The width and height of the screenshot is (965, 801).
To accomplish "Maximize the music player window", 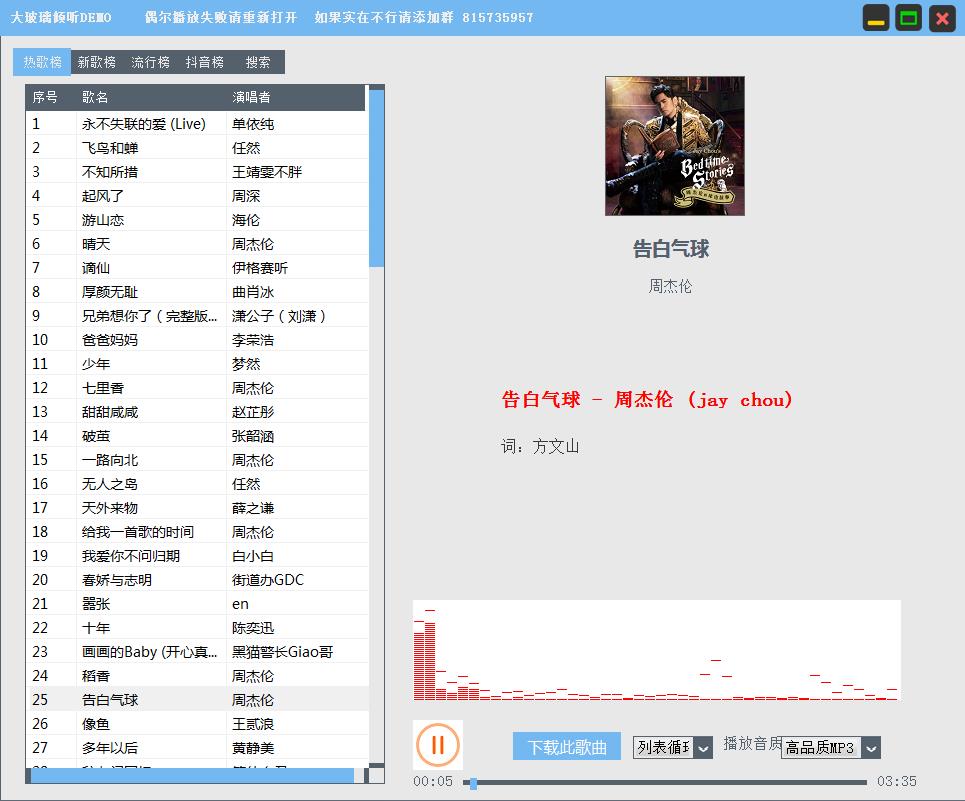I will (909, 18).
